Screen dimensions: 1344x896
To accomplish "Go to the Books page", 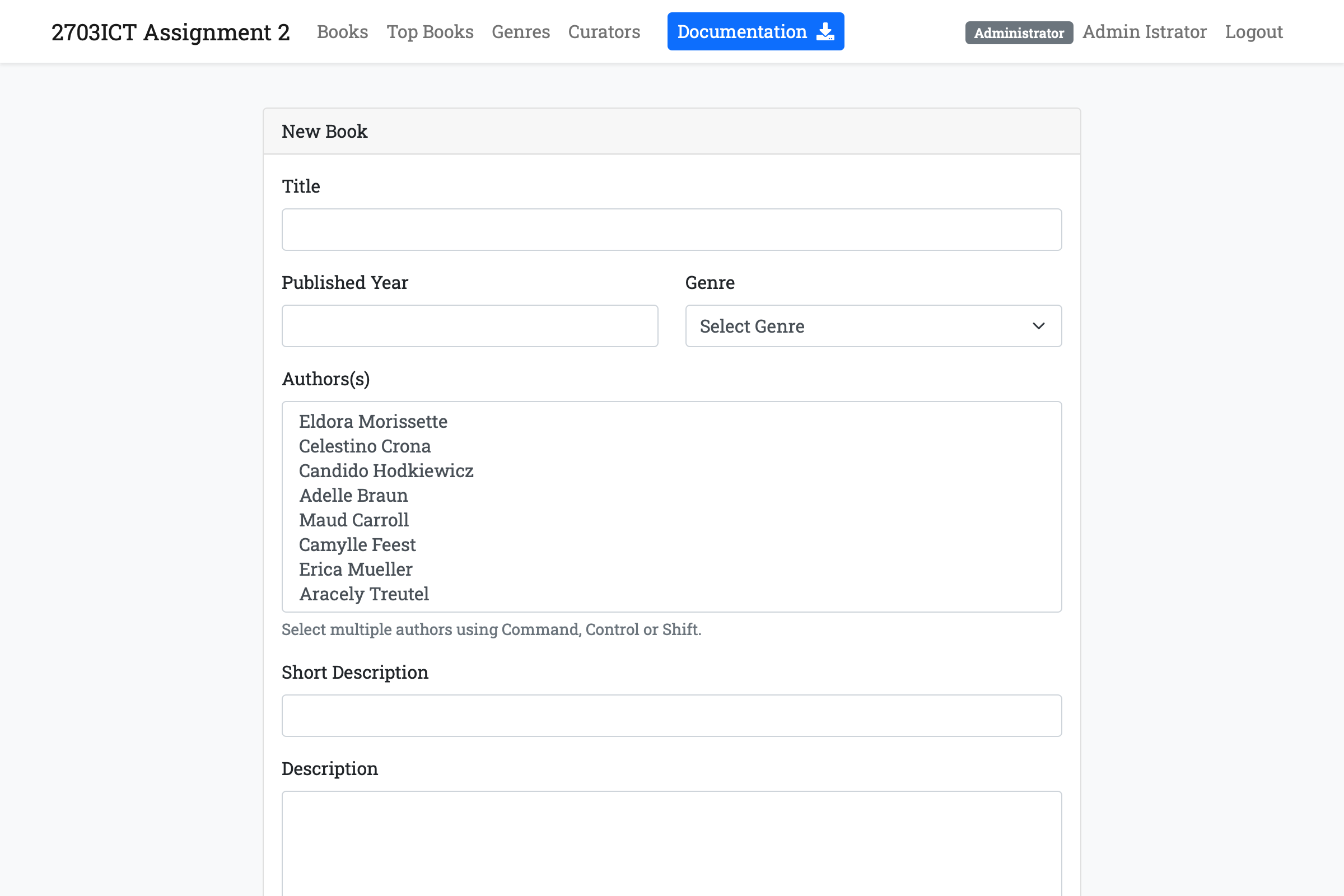I will 342,31.
